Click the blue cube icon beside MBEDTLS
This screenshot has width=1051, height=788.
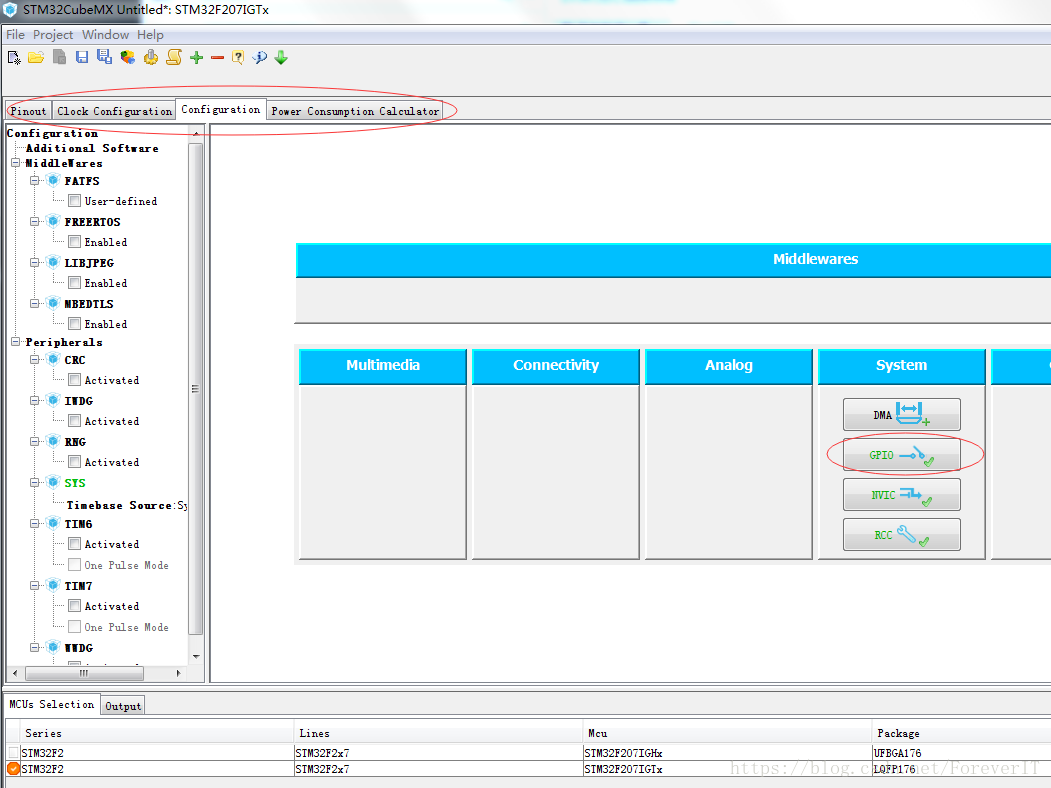54,303
